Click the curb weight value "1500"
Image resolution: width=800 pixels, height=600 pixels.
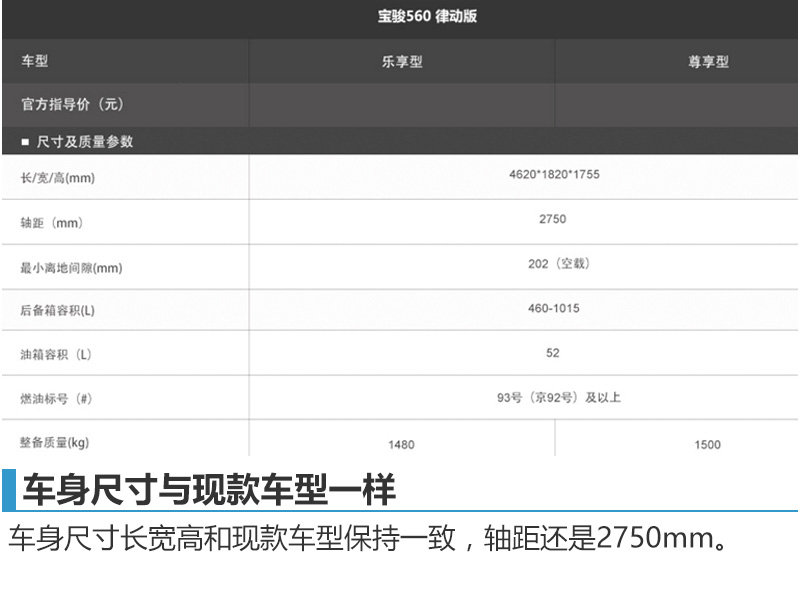(x=708, y=445)
